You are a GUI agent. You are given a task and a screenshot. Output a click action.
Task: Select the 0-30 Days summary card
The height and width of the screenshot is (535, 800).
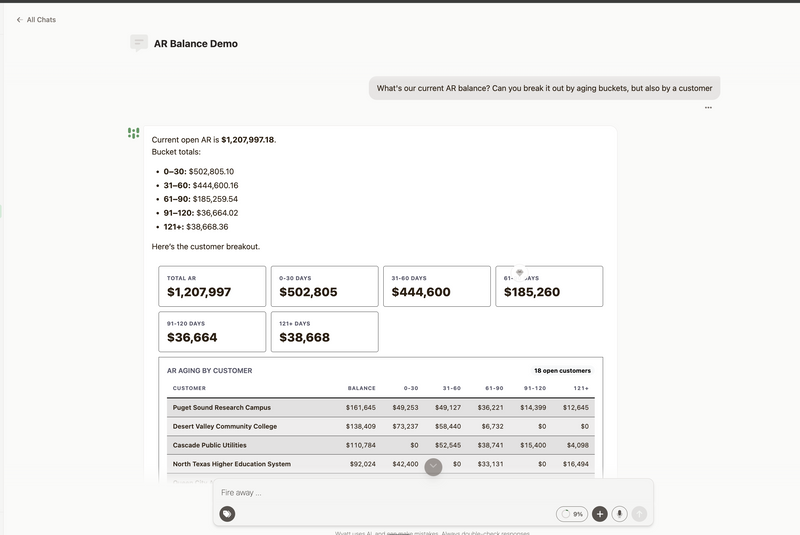point(324,286)
